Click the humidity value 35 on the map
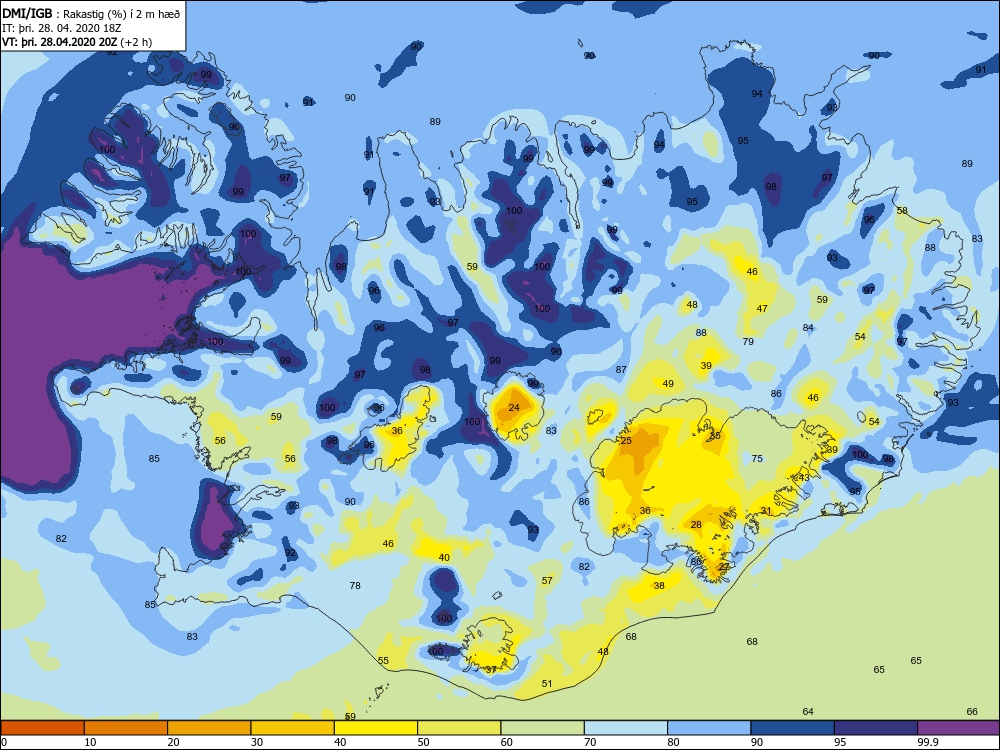 click(x=715, y=436)
